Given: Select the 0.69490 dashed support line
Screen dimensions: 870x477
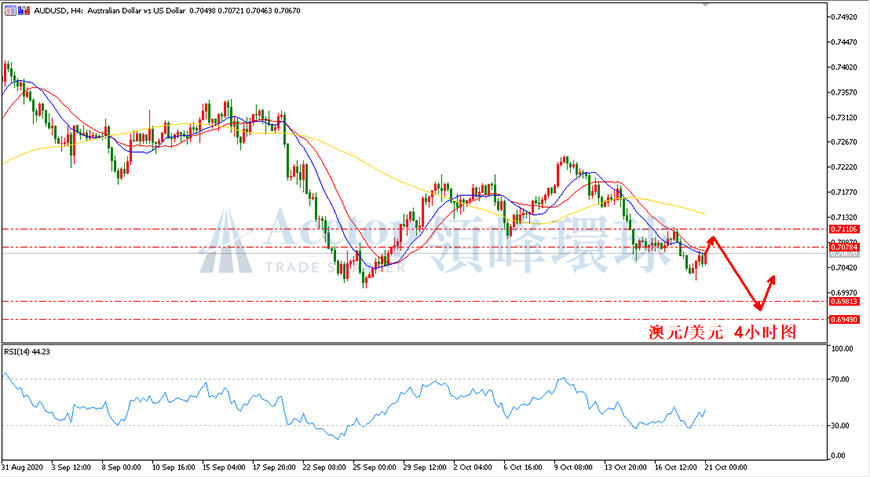Looking at the screenshot, I should (x=414, y=319).
